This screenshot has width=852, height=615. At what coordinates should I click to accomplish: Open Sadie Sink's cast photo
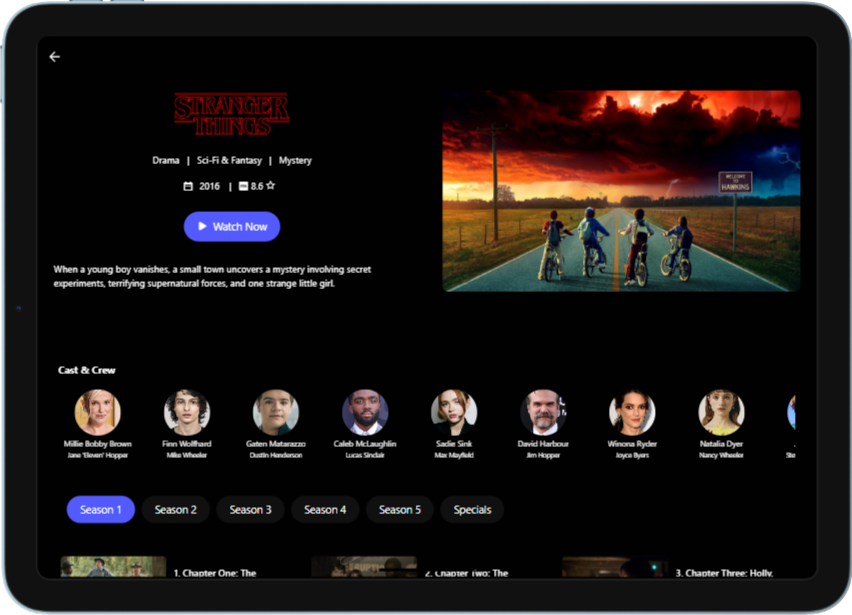(x=454, y=412)
